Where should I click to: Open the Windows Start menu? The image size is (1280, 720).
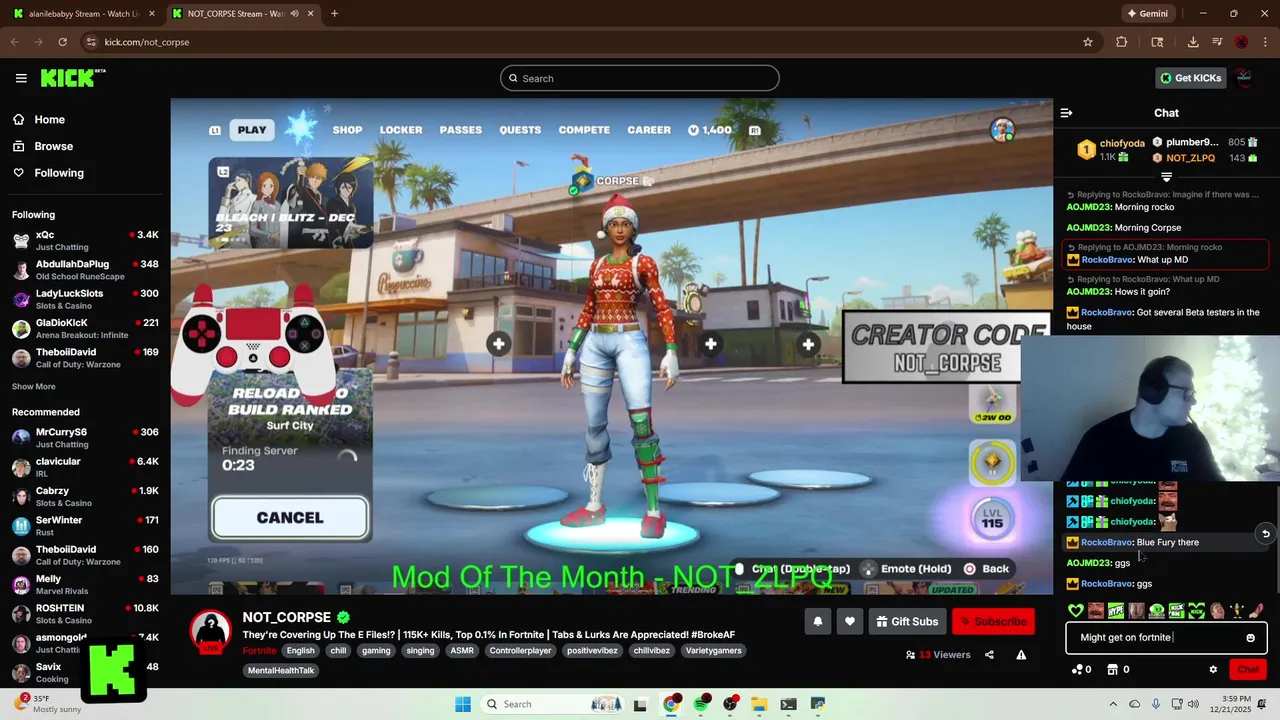463,704
